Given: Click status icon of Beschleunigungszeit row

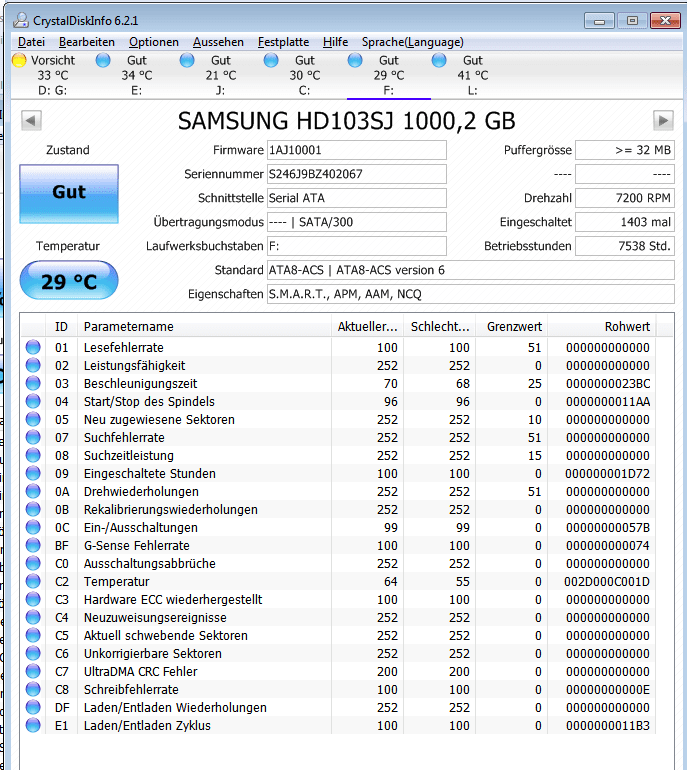Looking at the screenshot, I should [33, 384].
